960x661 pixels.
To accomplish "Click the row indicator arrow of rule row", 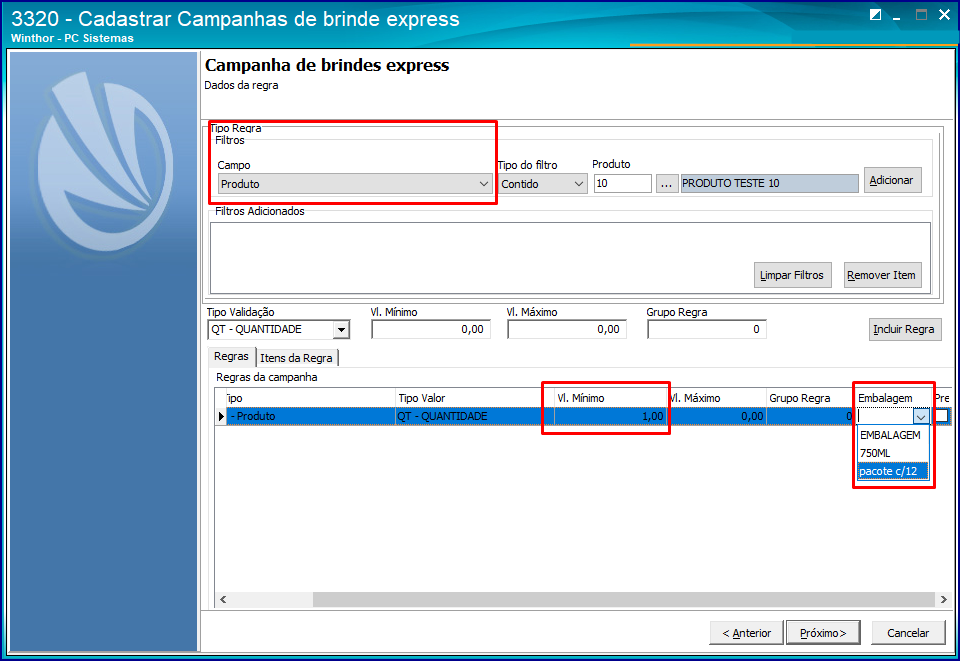I will (221, 416).
